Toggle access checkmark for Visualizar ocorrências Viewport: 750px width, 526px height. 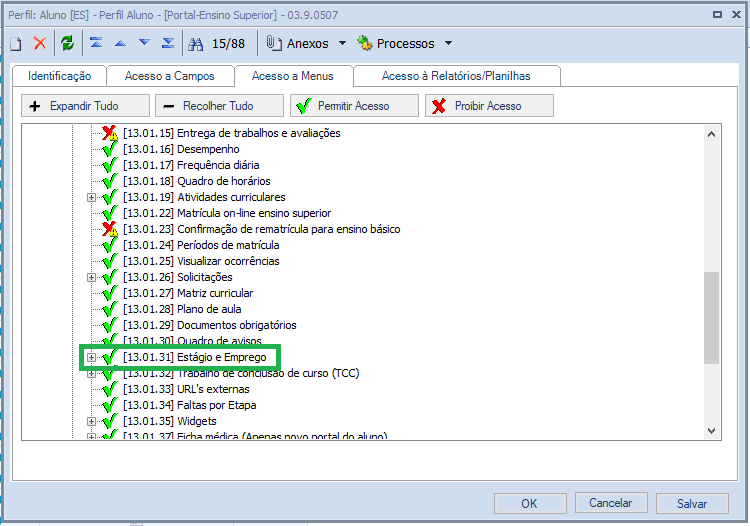pyautogui.click(x=110, y=261)
